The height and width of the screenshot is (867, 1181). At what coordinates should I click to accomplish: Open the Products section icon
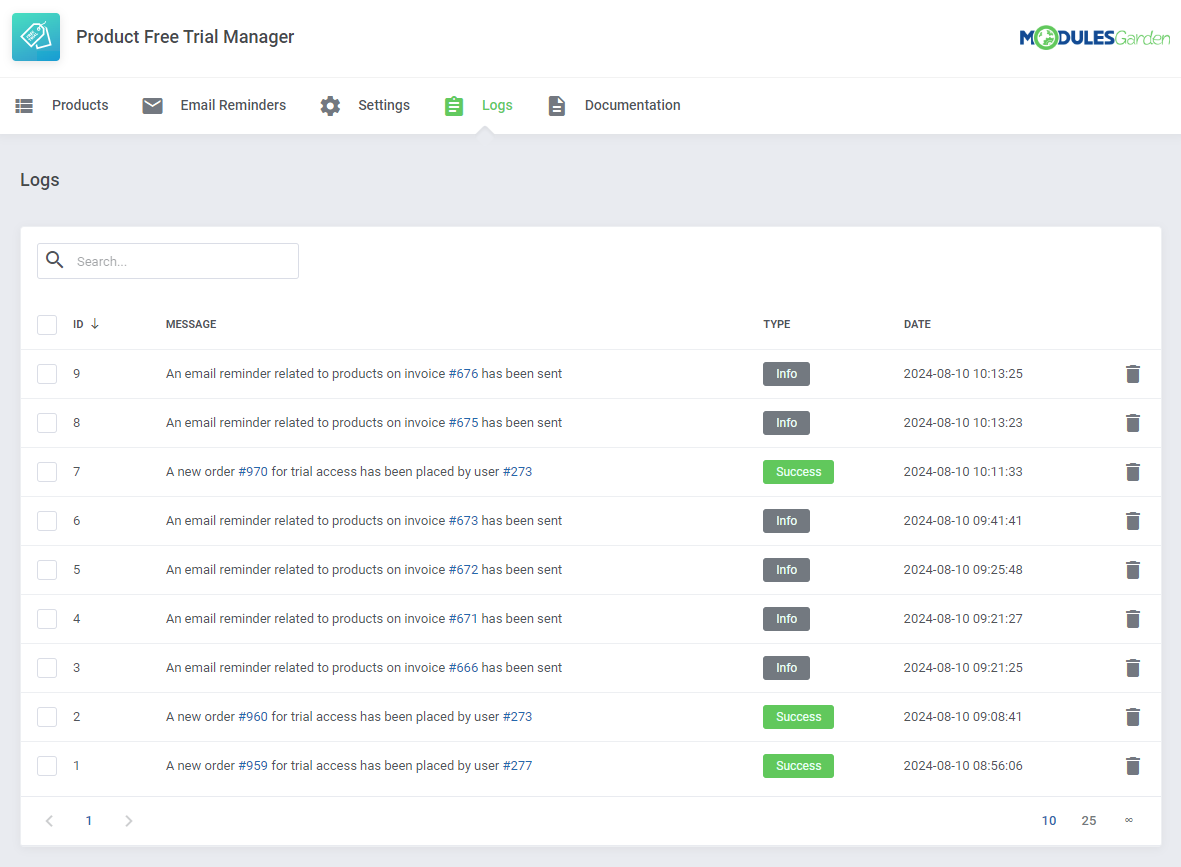pyautogui.click(x=24, y=105)
